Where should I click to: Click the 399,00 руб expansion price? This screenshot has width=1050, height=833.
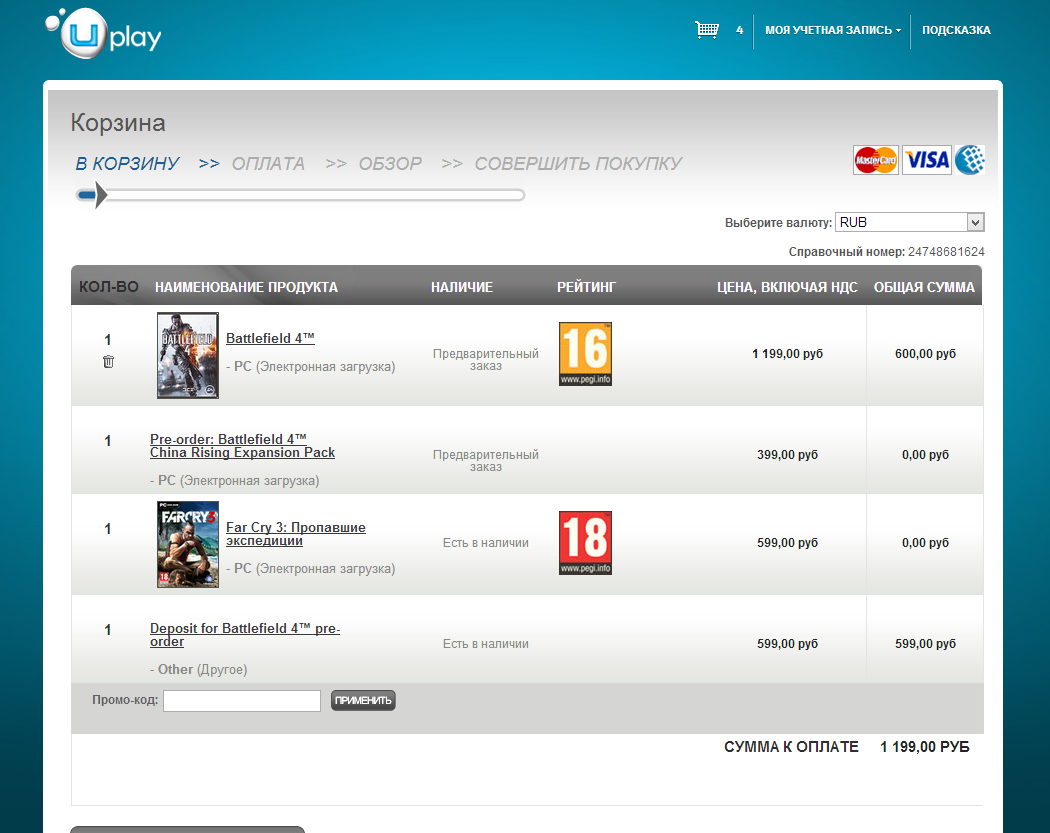(x=788, y=455)
